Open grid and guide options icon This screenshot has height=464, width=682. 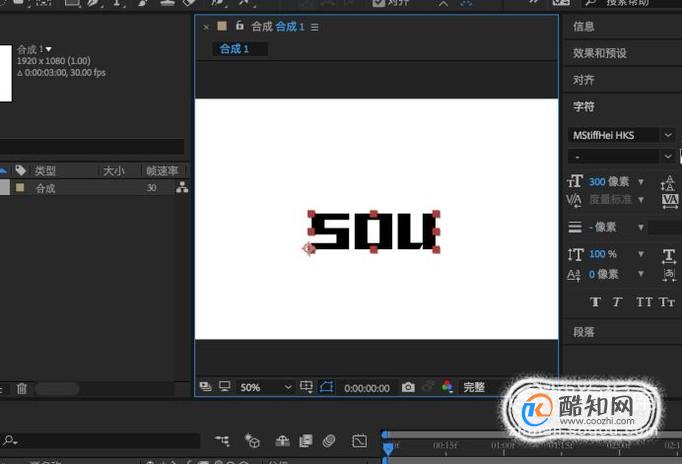point(306,387)
